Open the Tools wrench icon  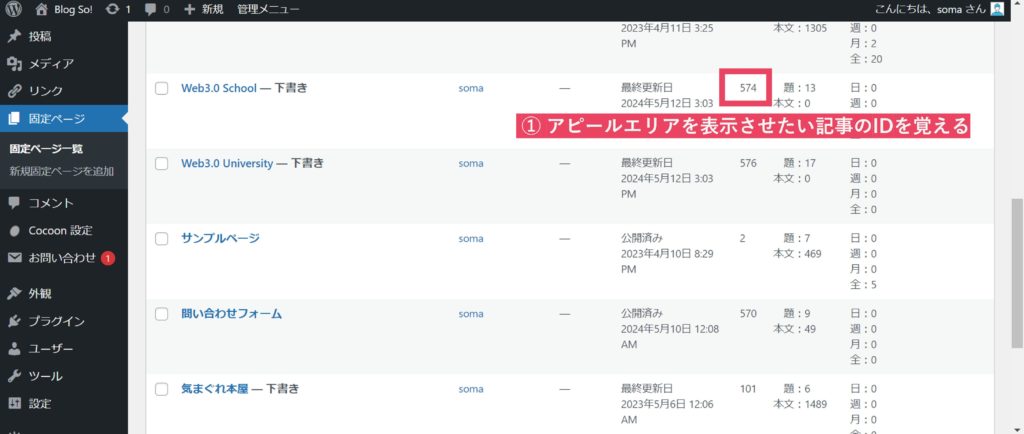(x=14, y=376)
